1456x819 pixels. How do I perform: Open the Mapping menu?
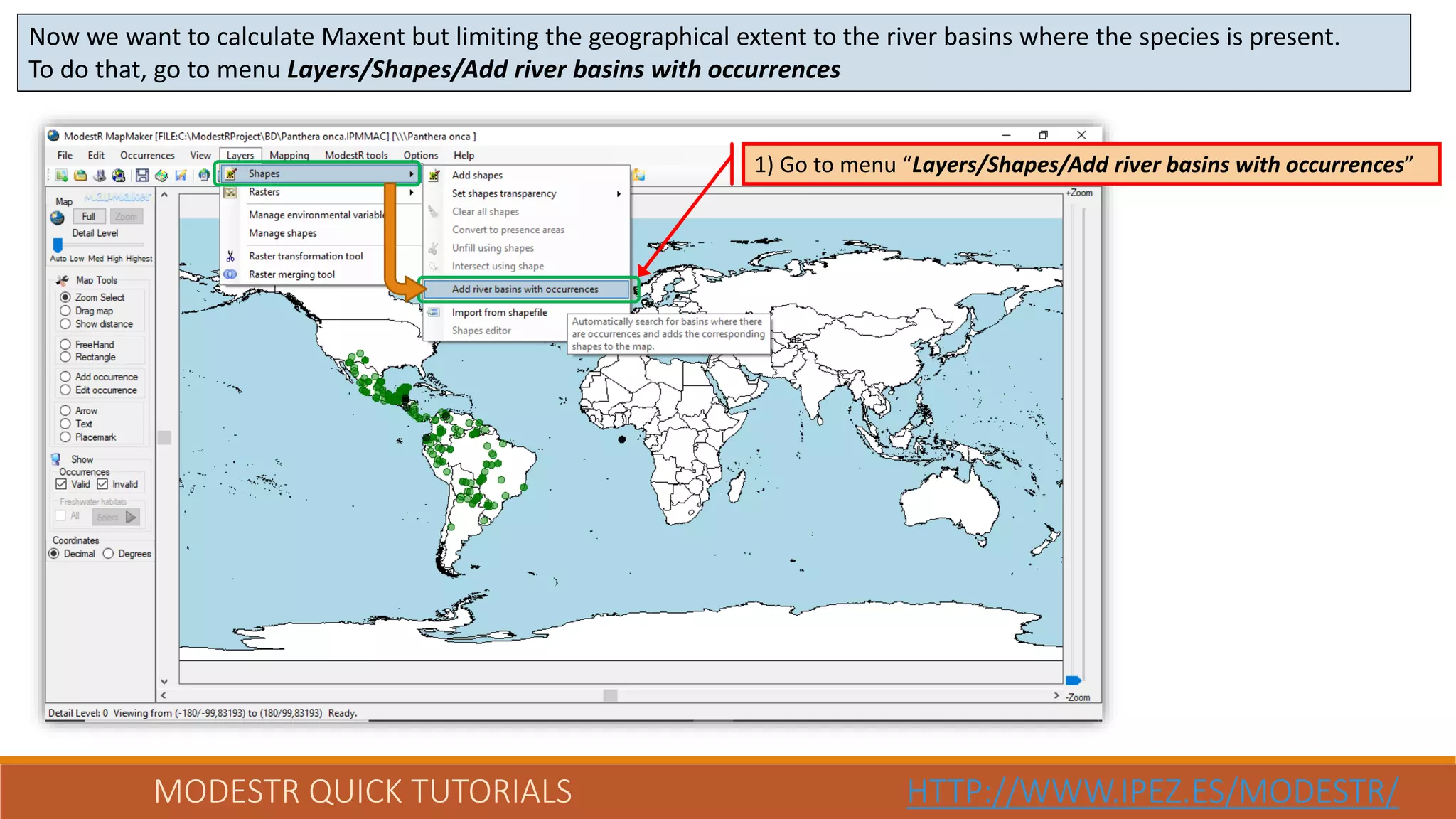289,155
